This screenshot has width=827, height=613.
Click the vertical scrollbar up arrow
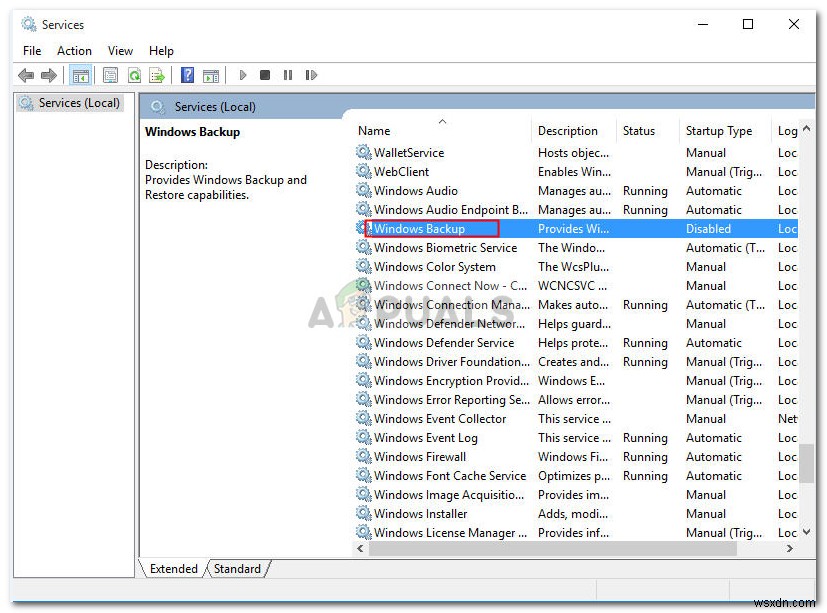(x=806, y=128)
